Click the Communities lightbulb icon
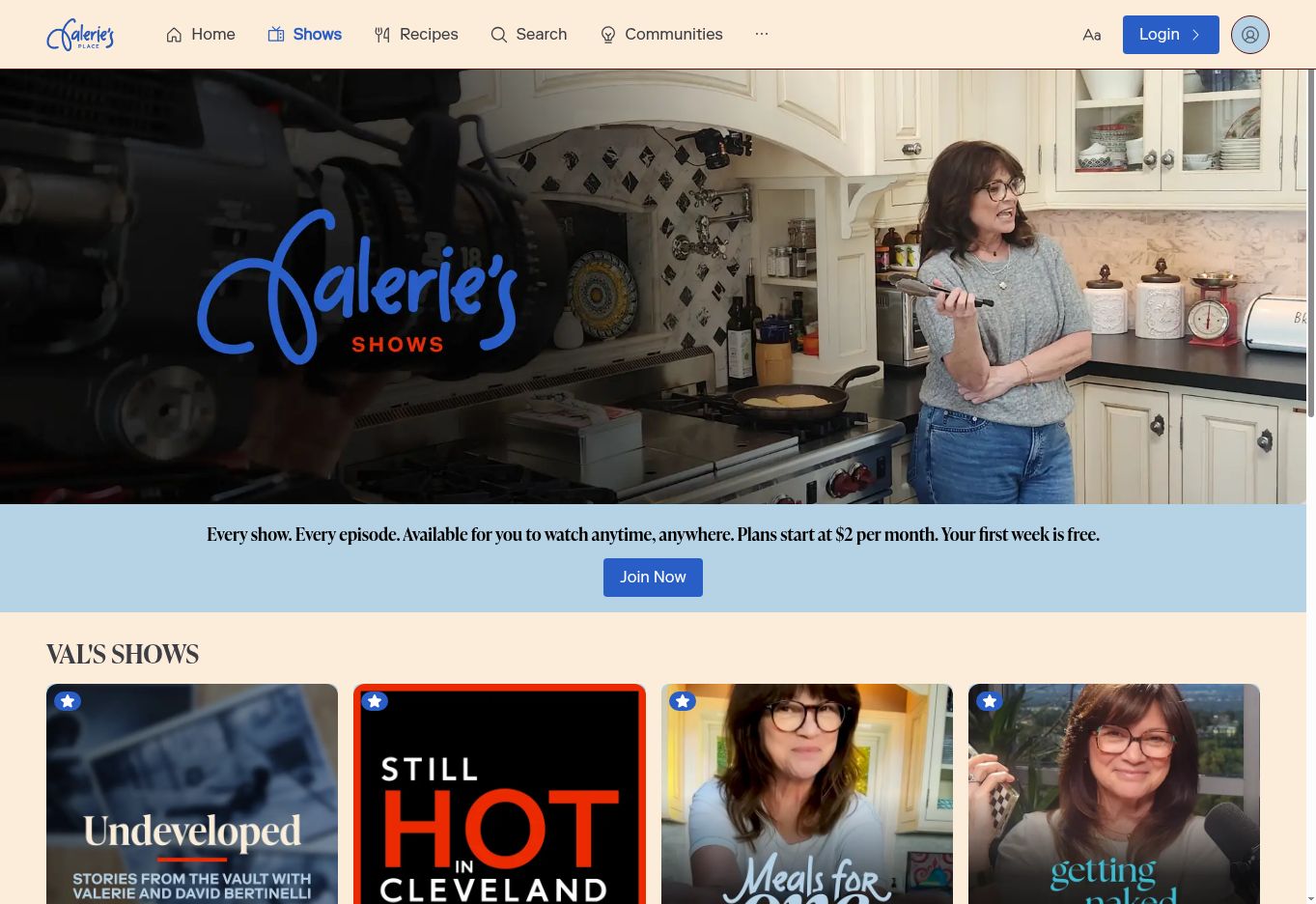This screenshot has width=1316, height=904. (608, 35)
